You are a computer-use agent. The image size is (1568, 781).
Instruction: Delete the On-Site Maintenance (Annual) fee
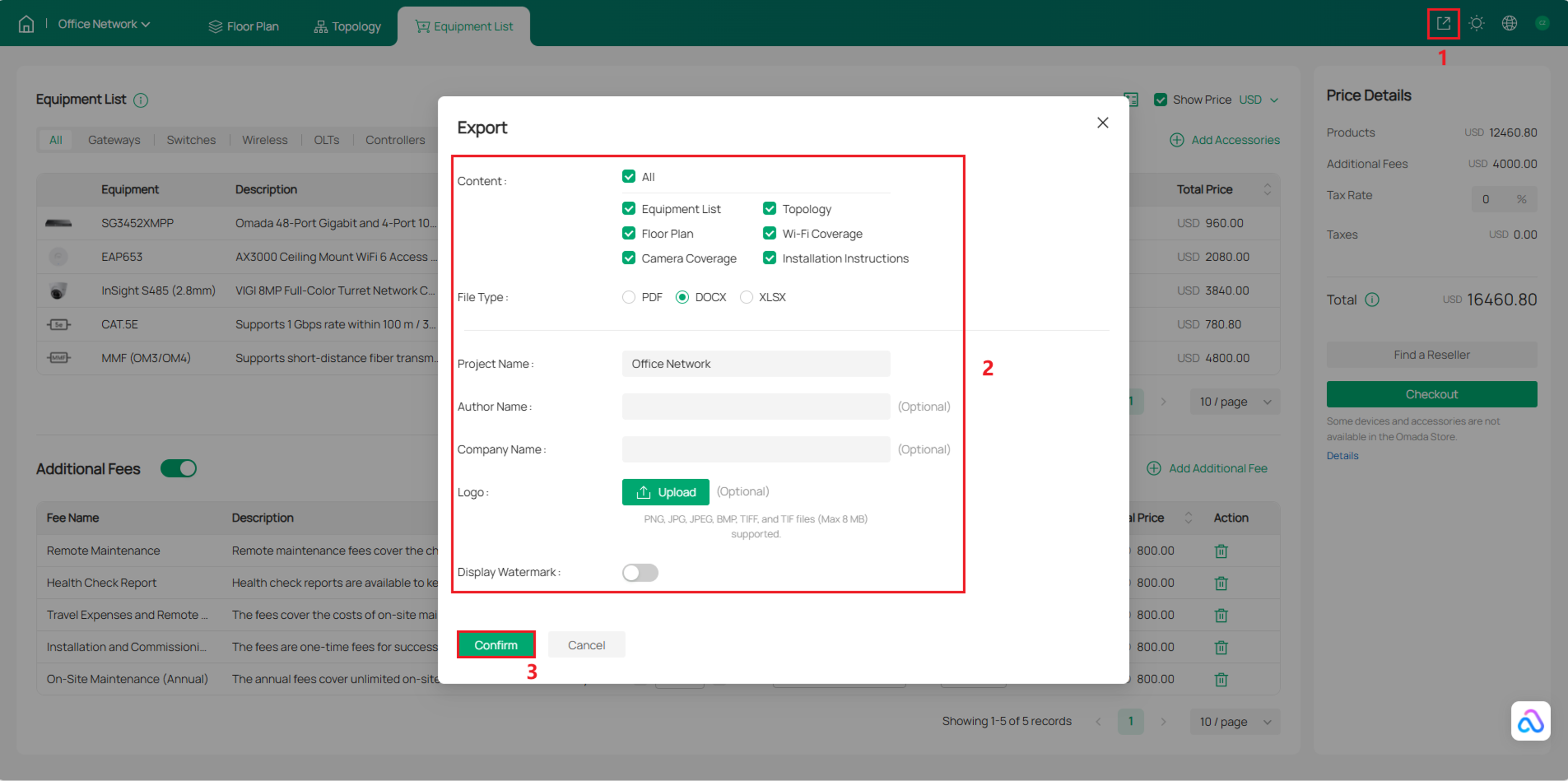point(1220,680)
